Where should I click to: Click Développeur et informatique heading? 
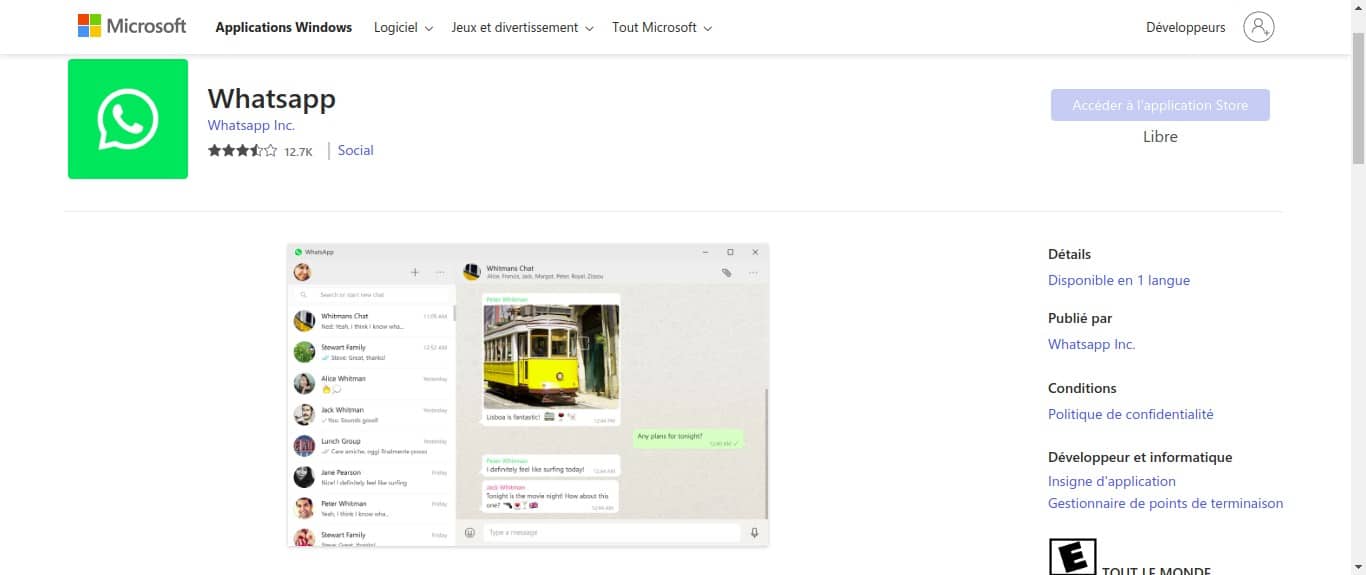point(1140,457)
